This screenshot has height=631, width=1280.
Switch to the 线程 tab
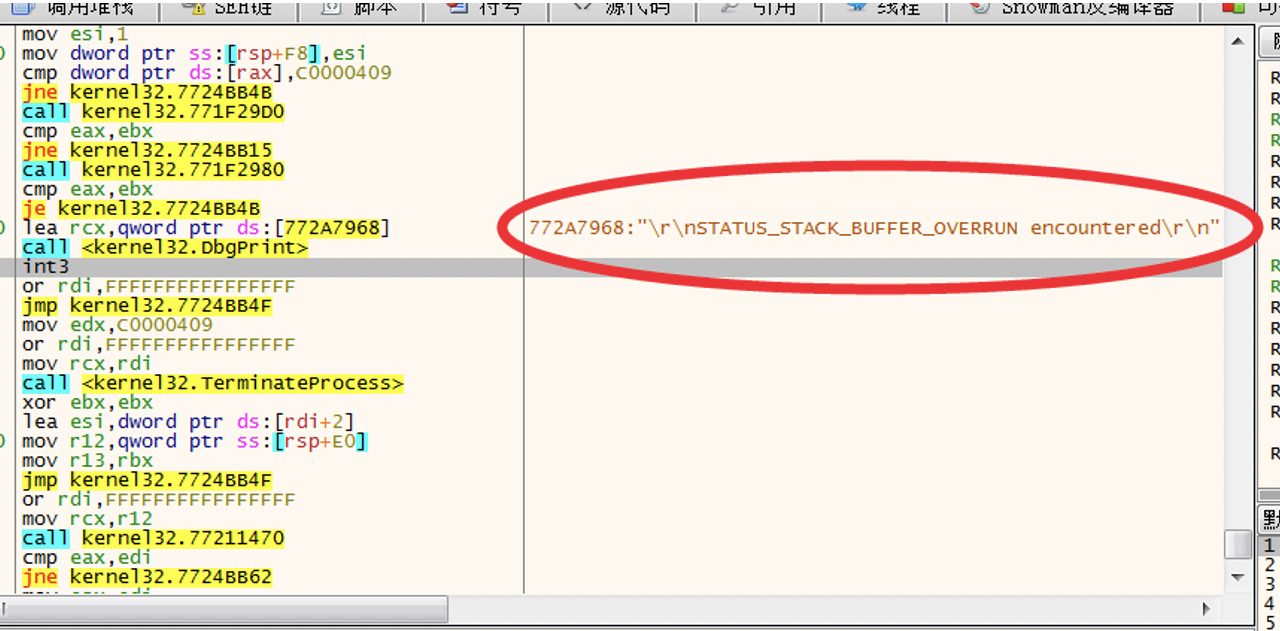click(x=885, y=10)
